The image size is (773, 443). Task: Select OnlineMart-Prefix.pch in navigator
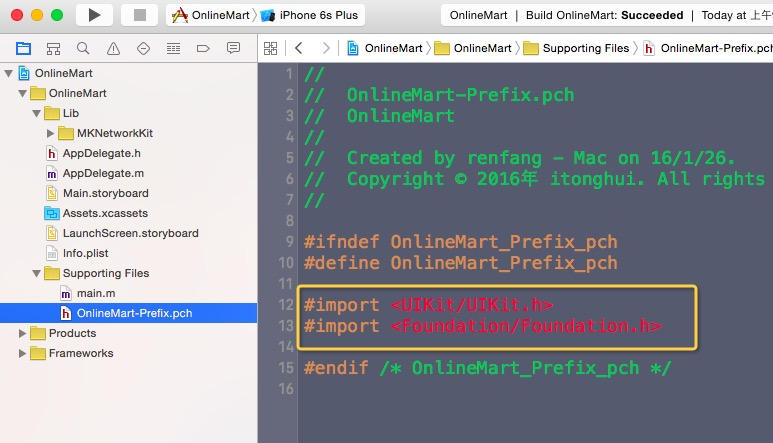coord(129,313)
